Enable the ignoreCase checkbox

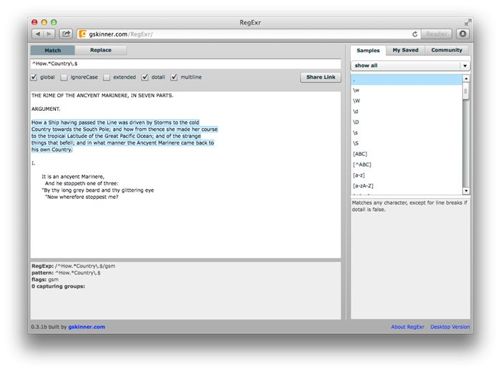pos(64,77)
